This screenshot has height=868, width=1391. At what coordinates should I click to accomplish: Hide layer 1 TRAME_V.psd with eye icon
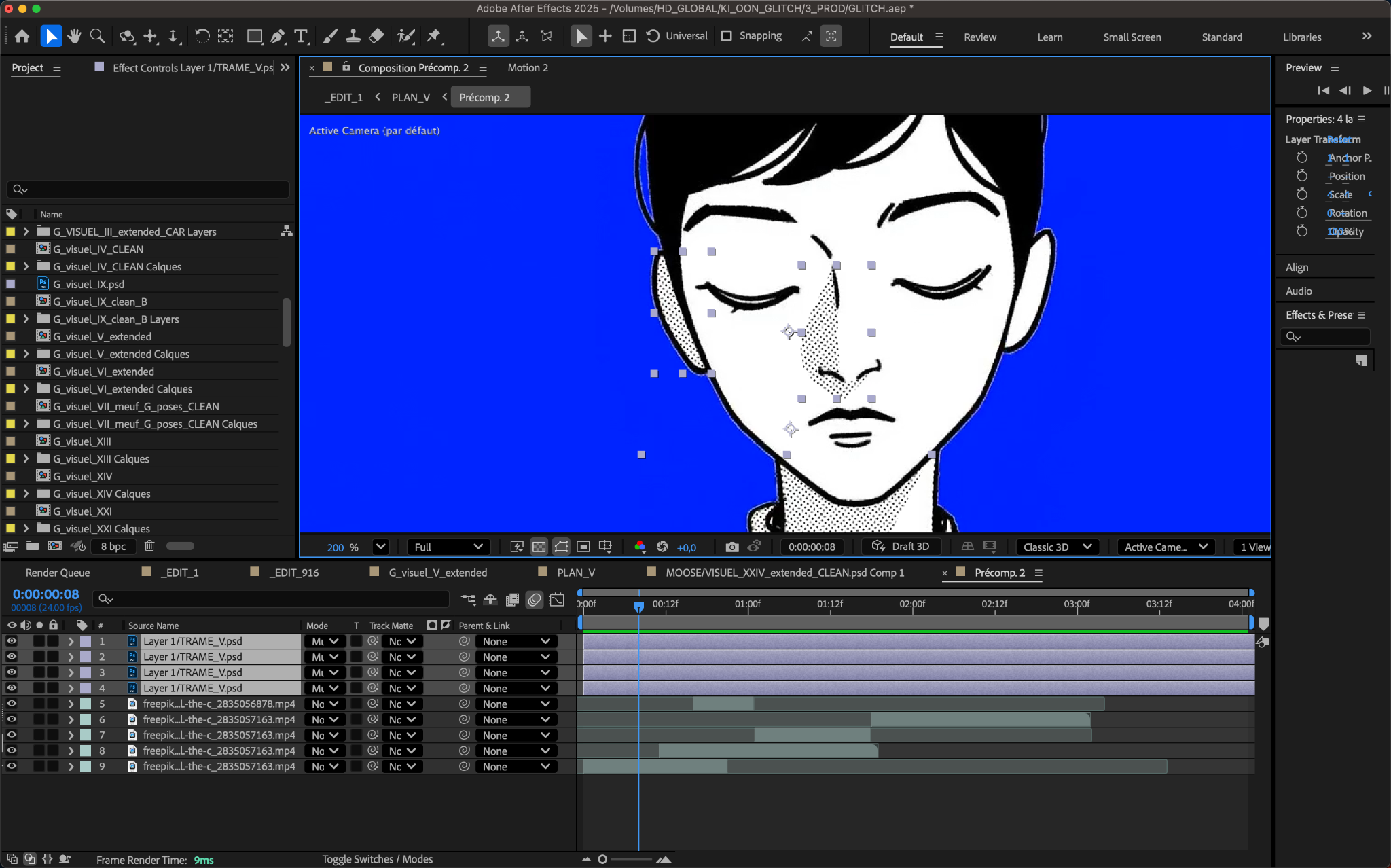pyautogui.click(x=12, y=641)
